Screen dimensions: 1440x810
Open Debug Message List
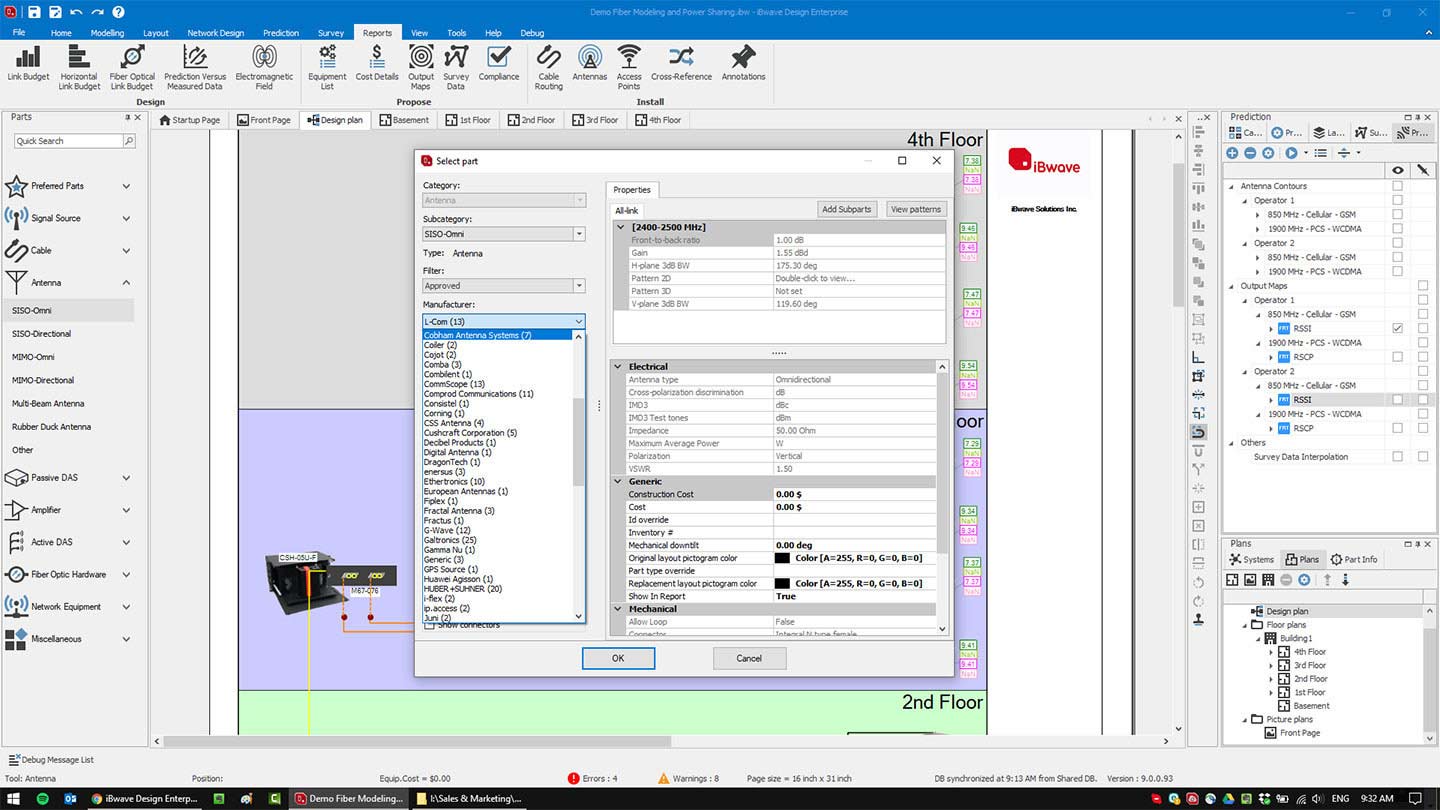click(x=51, y=760)
